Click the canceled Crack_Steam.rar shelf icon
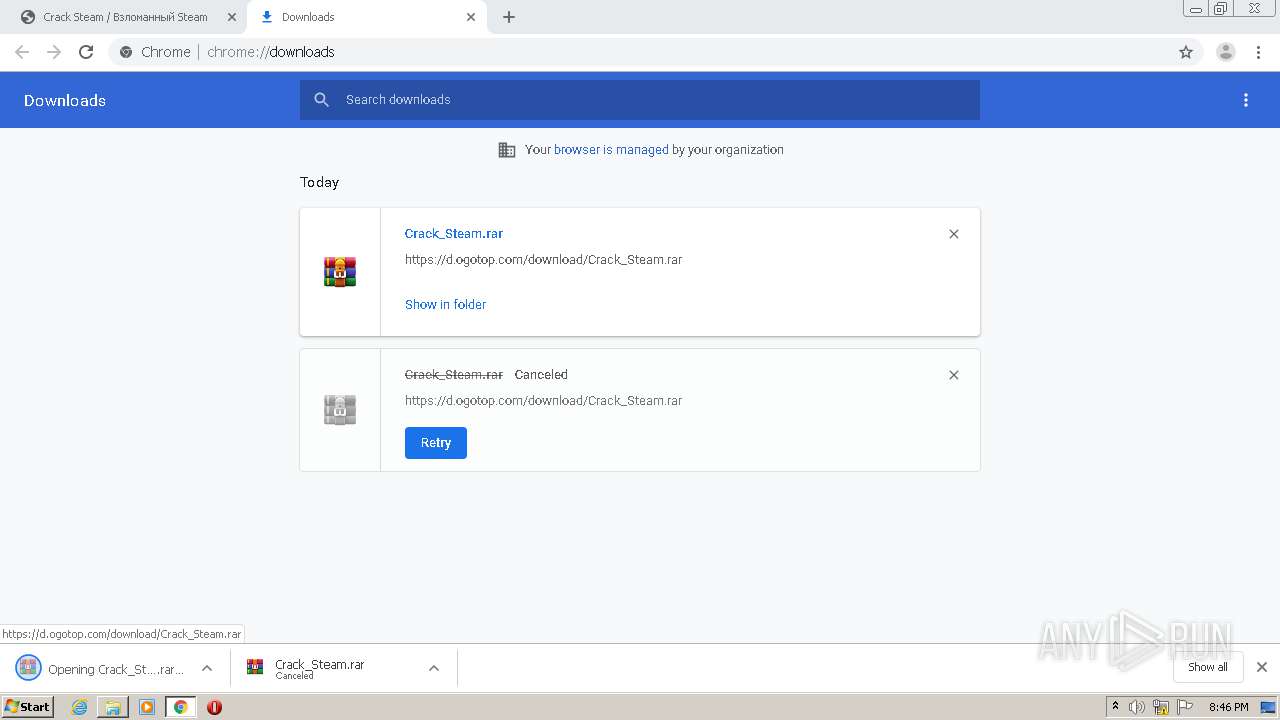This screenshot has width=1280, height=720. point(255,668)
